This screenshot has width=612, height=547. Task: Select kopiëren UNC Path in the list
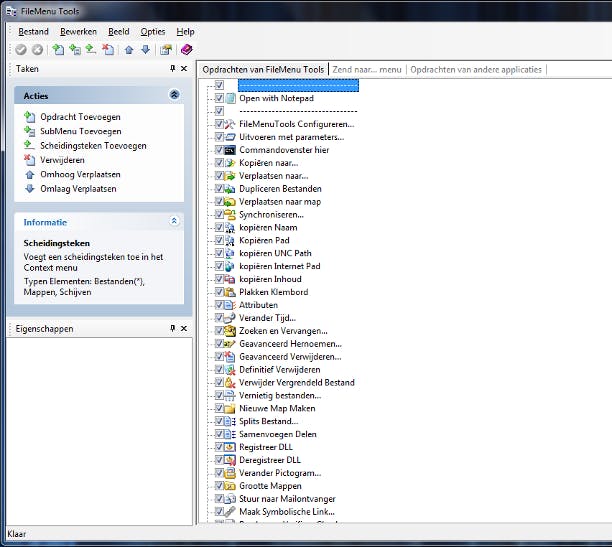click(275, 253)
